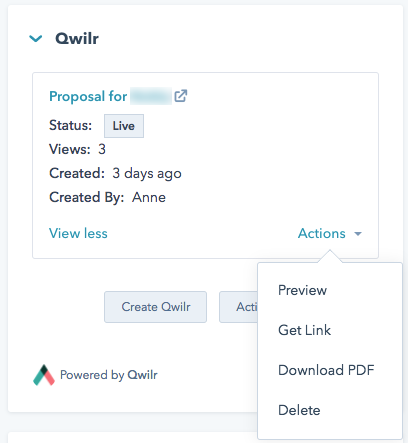Click the Views count row
The height and width of the screenshot is (443, 408).
click(x=77, y=149)
